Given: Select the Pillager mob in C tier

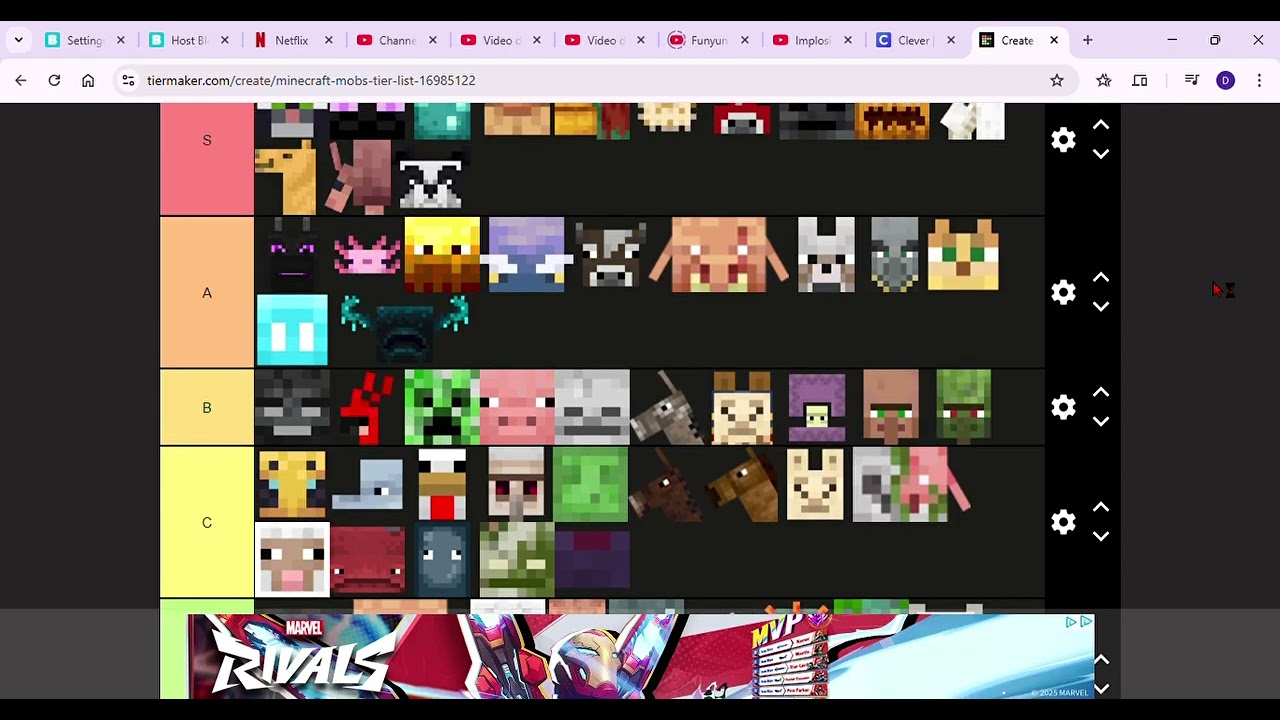Looking at the screenshot, I should tap(516, 484).
